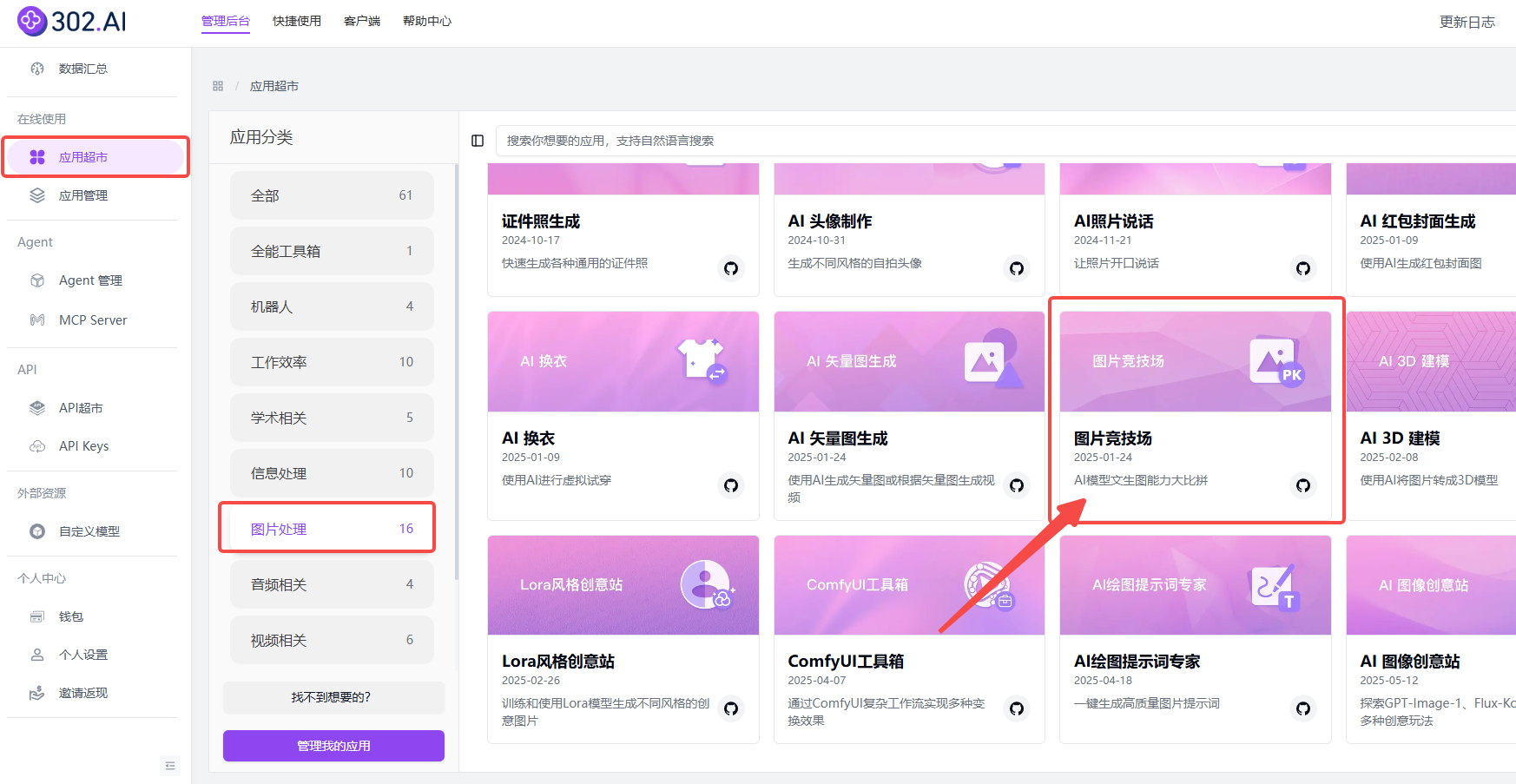Collapse the sidebar with bottom menu icon
1516x784 pixels.
[170, 766]
